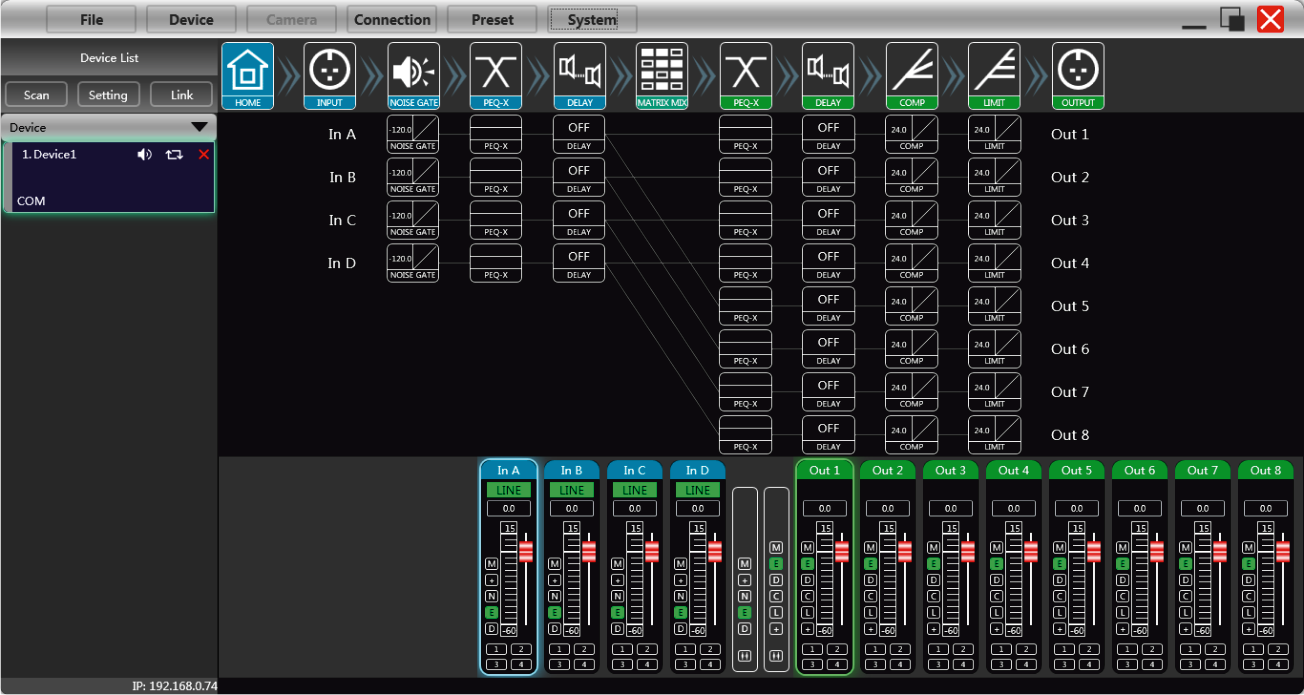Open the HOME page icon
Viewport: 1304px width, 695px height.
pyautogui.click(x=247, y=75)
